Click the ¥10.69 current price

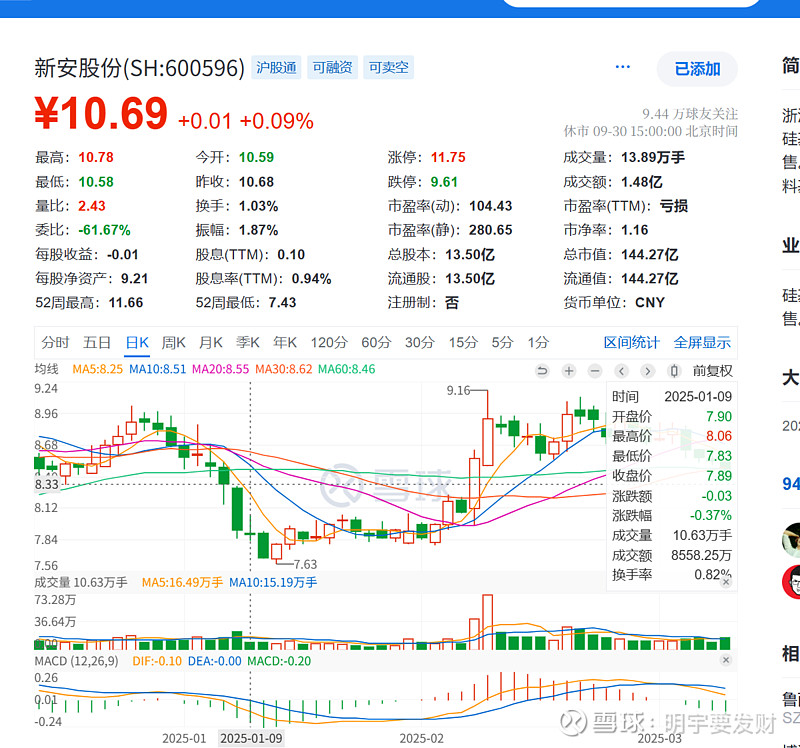[101, 113]
